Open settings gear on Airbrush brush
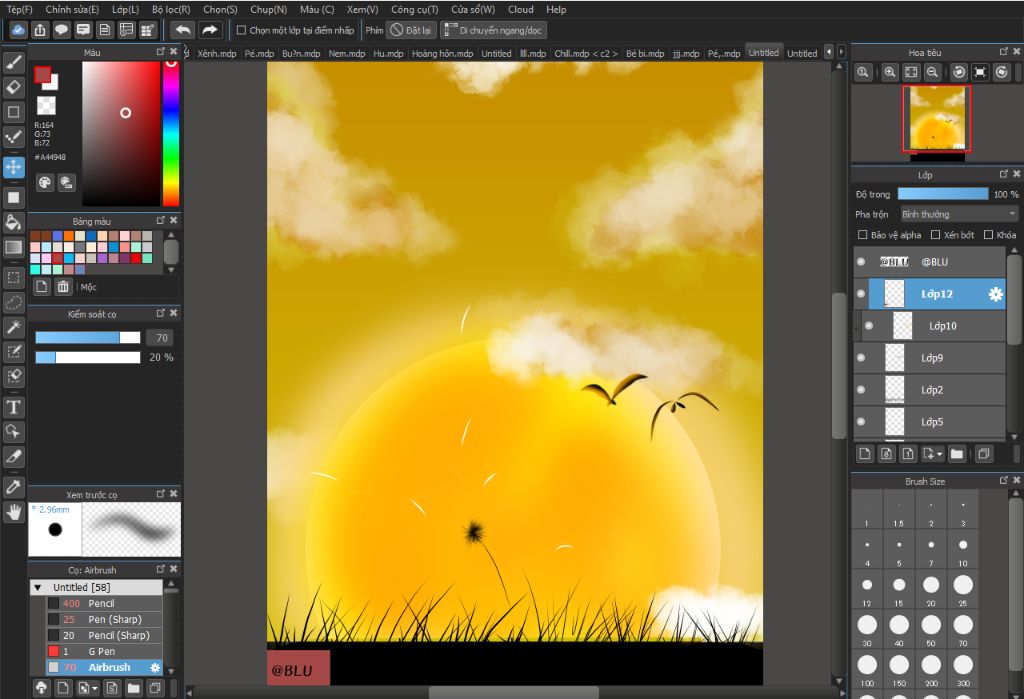Image resolution: width=1024 pixels, height=699 pixels. click(x=155, y=668)
